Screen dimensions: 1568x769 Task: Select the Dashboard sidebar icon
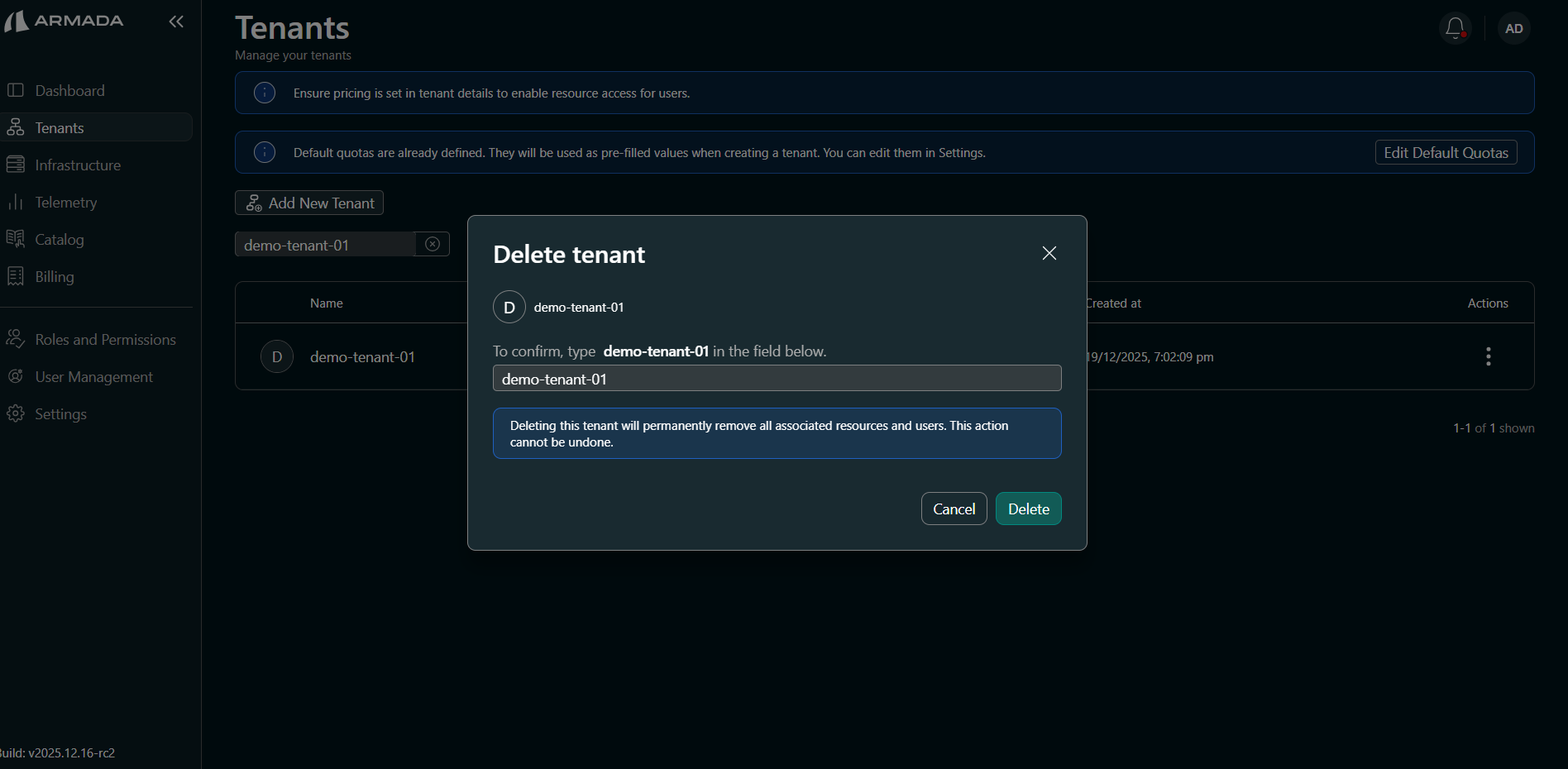pos(17,90)
